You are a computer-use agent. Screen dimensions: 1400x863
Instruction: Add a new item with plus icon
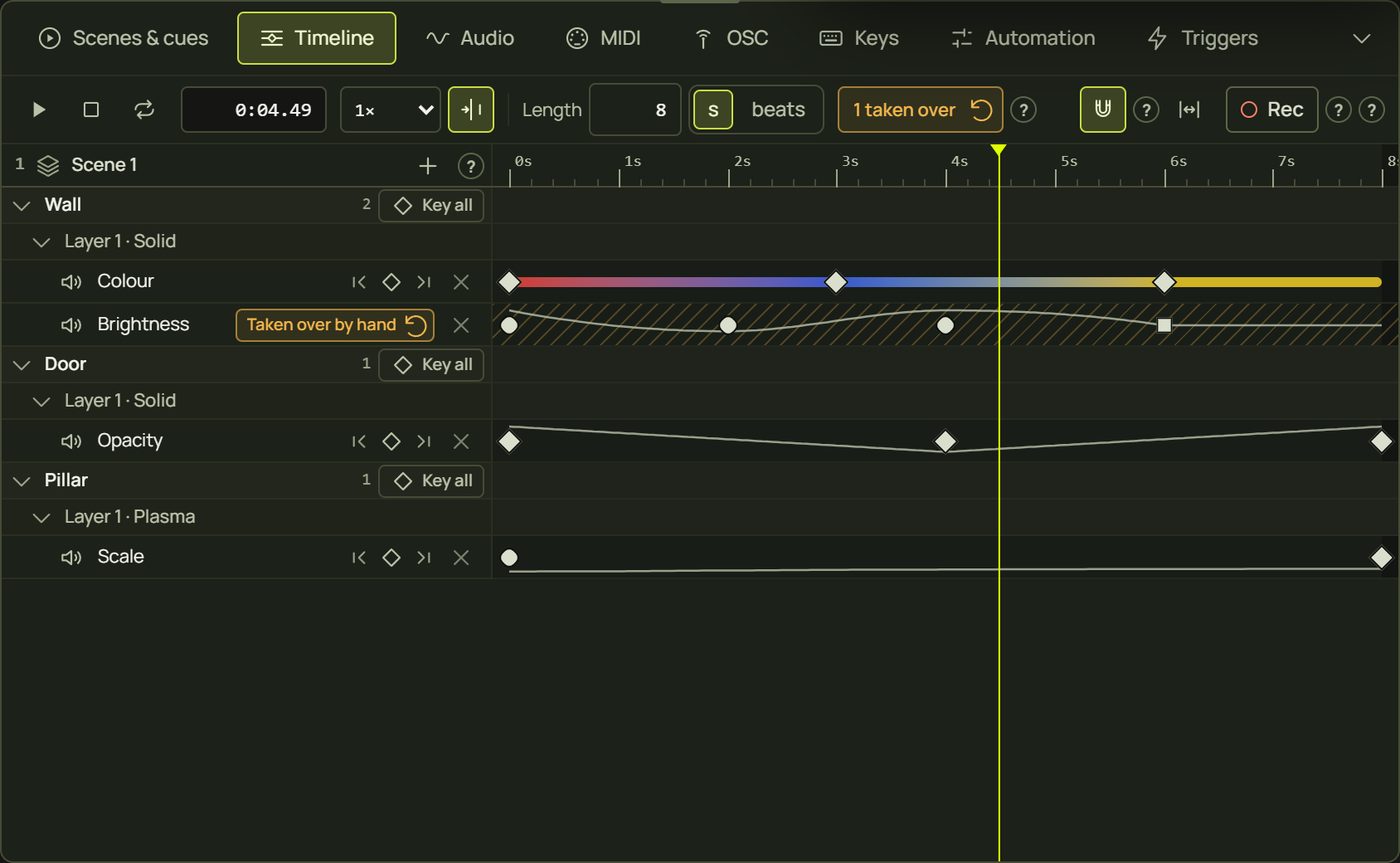(x=427, y=166)
